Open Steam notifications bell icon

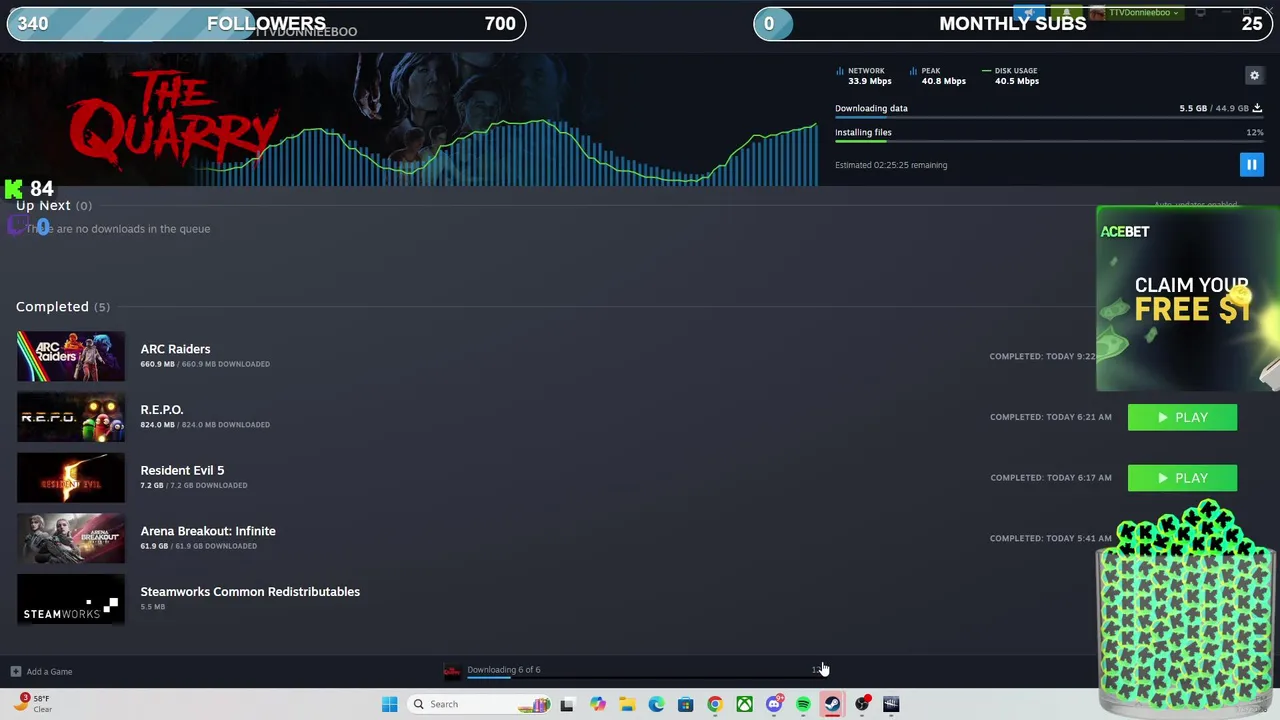pyautogui.click(x=1067, y=13)
